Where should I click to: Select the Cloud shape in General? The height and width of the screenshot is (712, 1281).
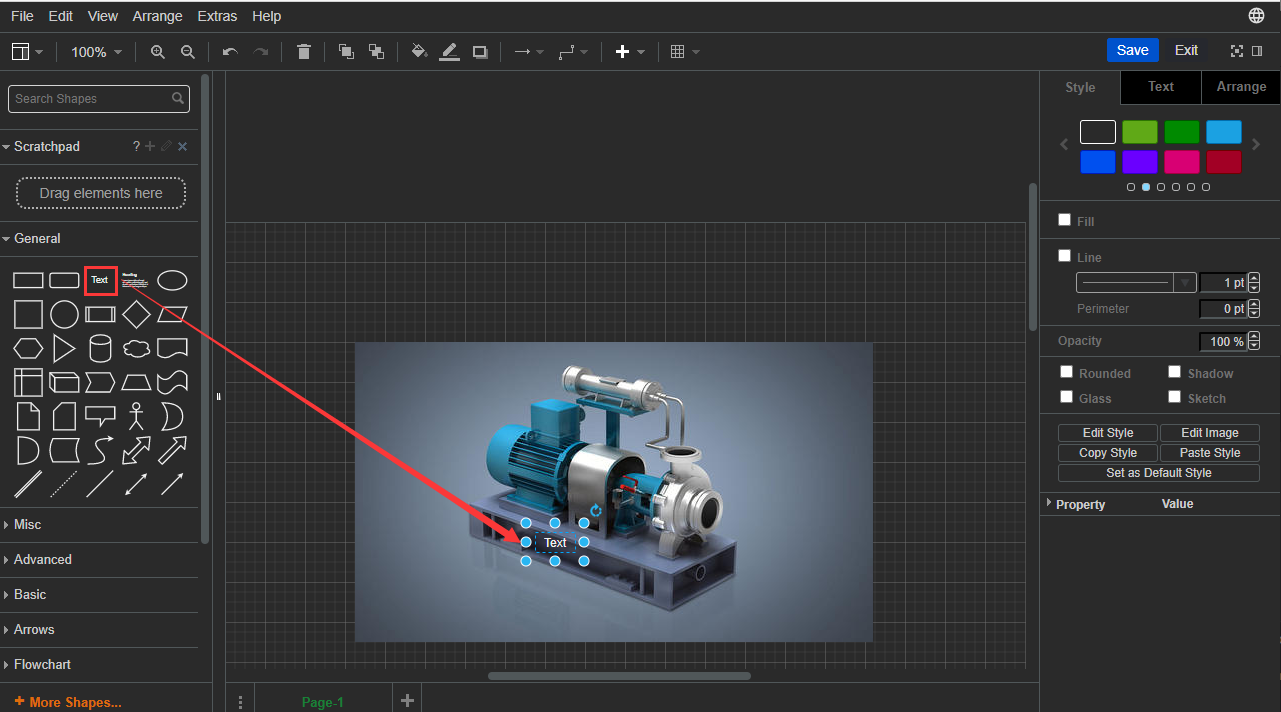point(136,349)
